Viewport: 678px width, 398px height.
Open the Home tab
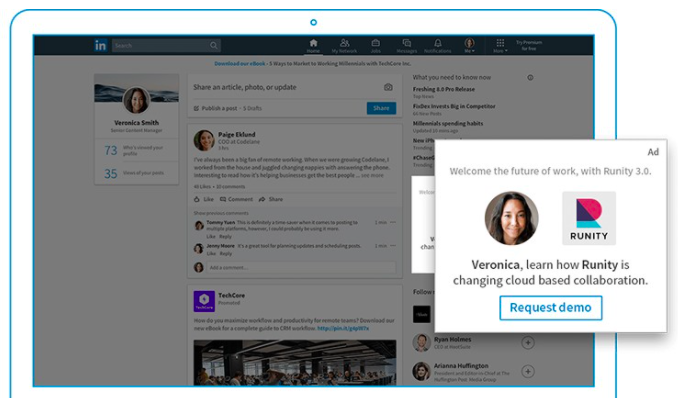coord(313,45)
